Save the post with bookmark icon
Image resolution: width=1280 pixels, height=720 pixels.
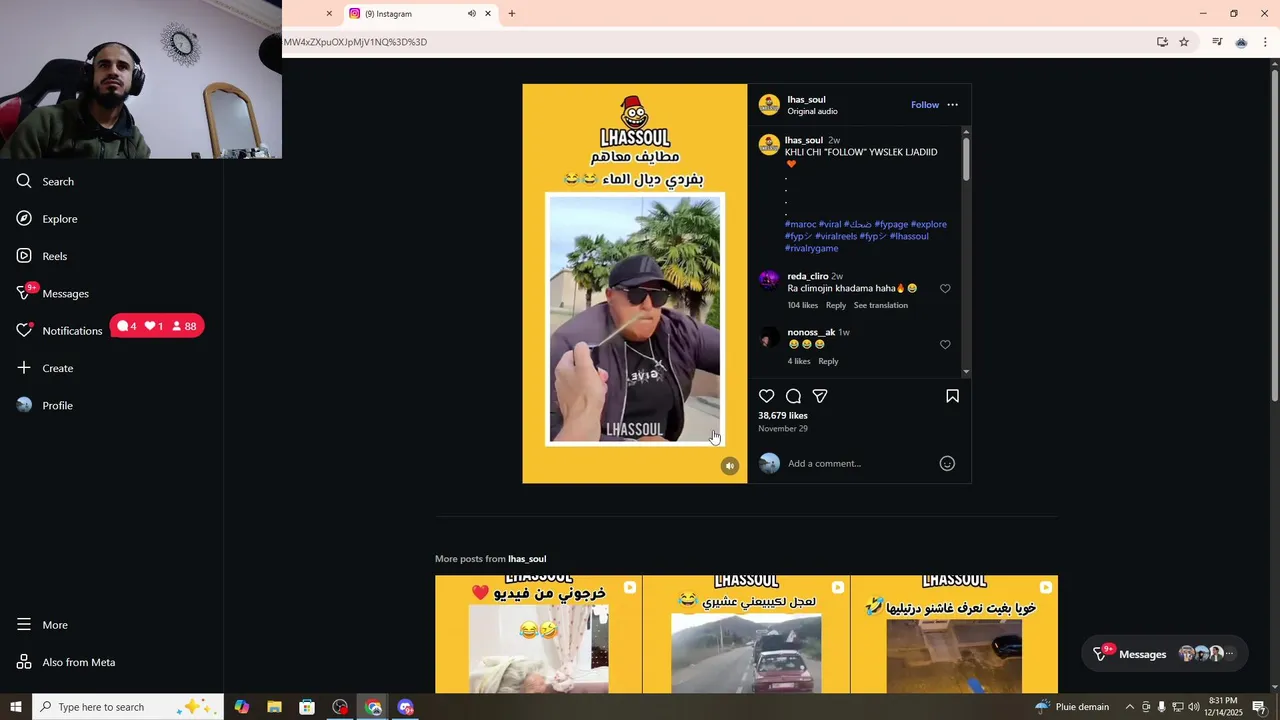pos(952,396)
